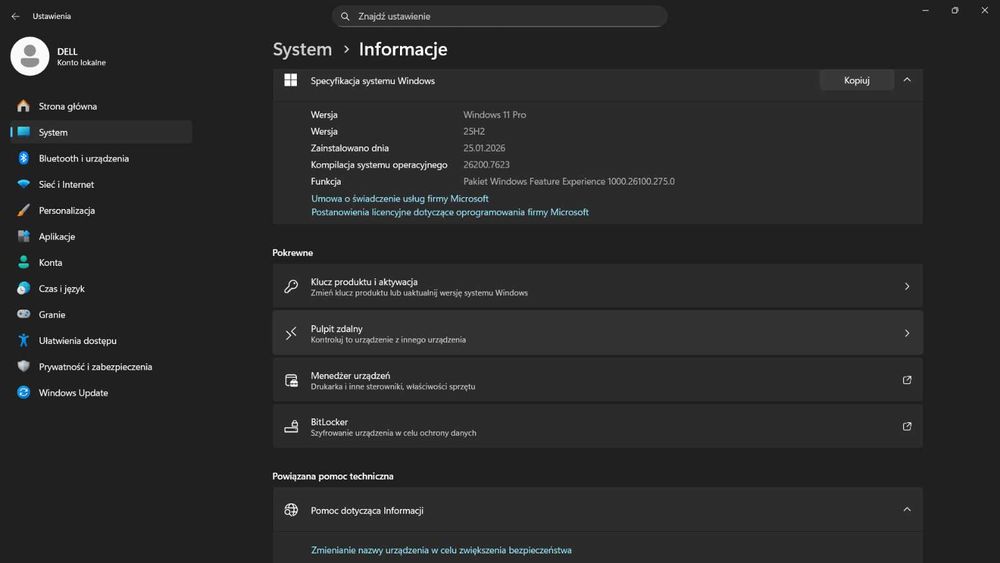Click the Zainstalowano dnia label

click(349, 148)
